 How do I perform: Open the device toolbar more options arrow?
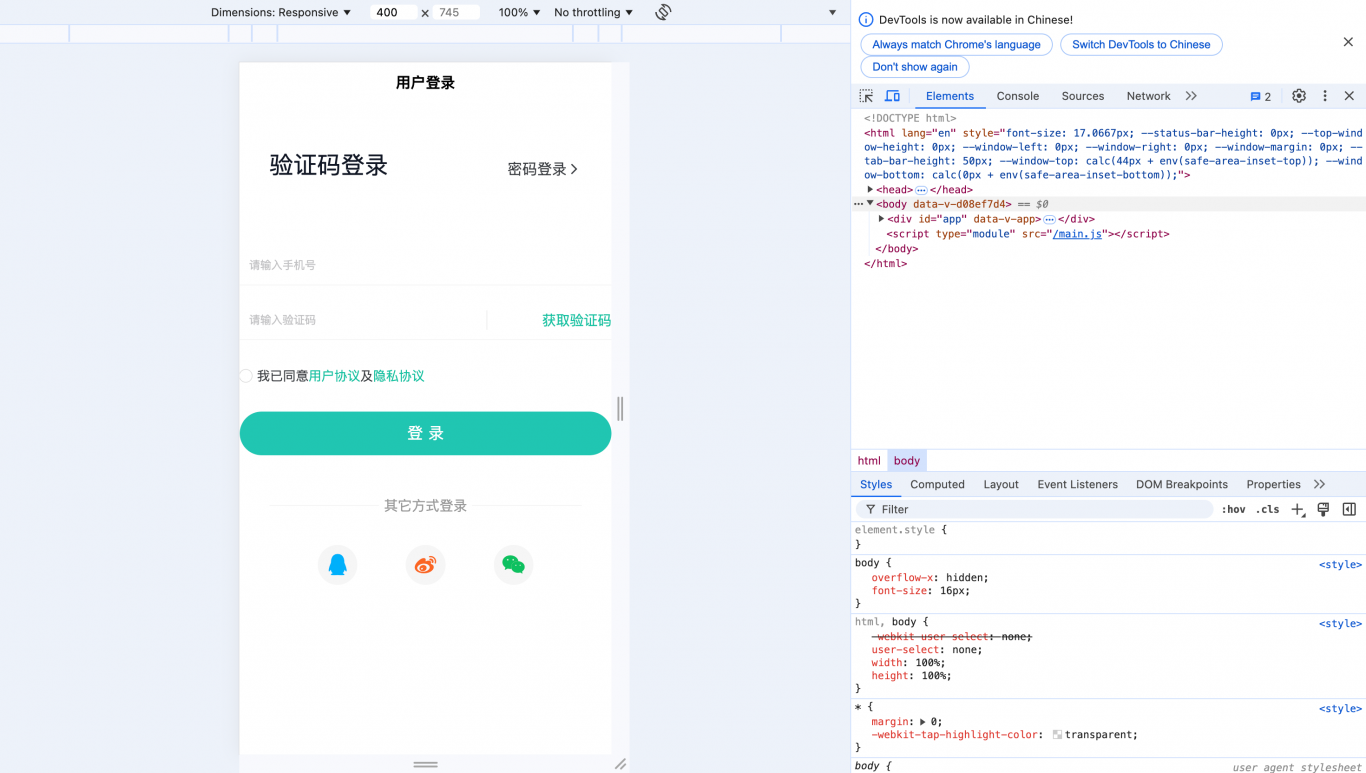coord(832,12)
